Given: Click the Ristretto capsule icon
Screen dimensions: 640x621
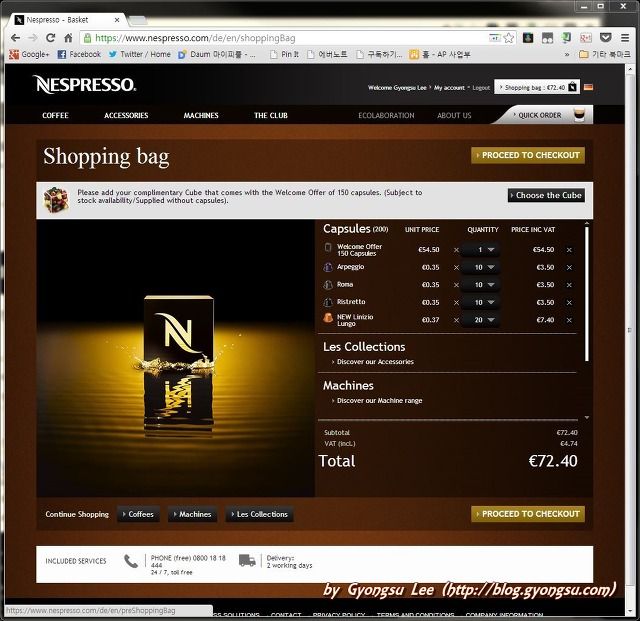Looking at the screenshot, I should [328, 302].
